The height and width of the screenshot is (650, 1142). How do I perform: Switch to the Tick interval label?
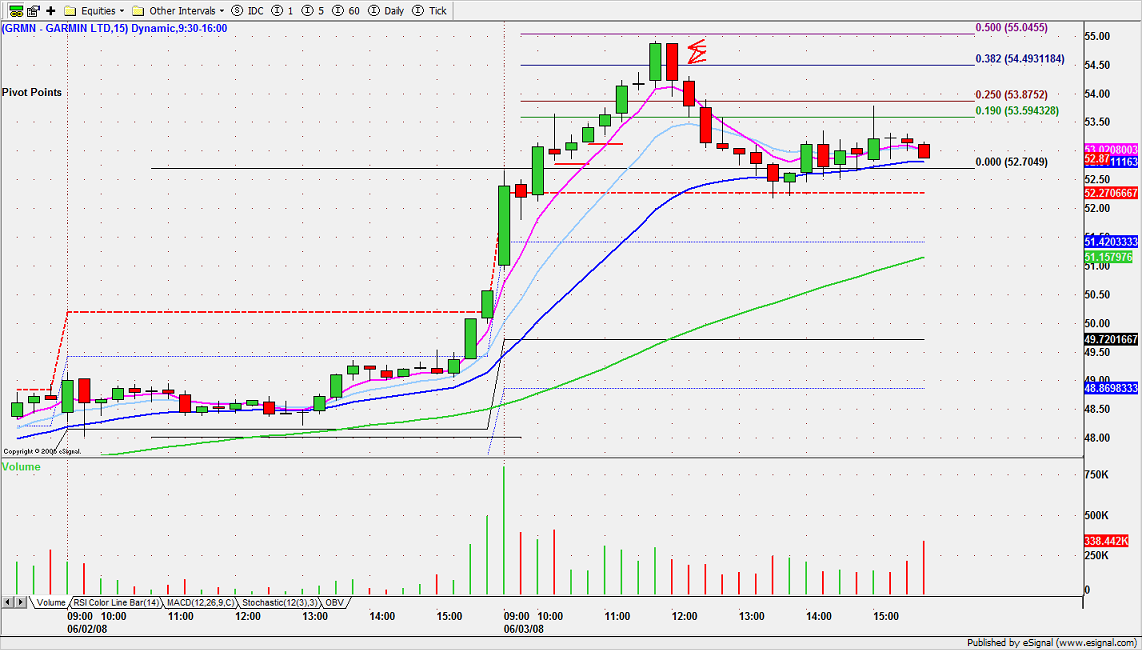click(x=438, y=11)
